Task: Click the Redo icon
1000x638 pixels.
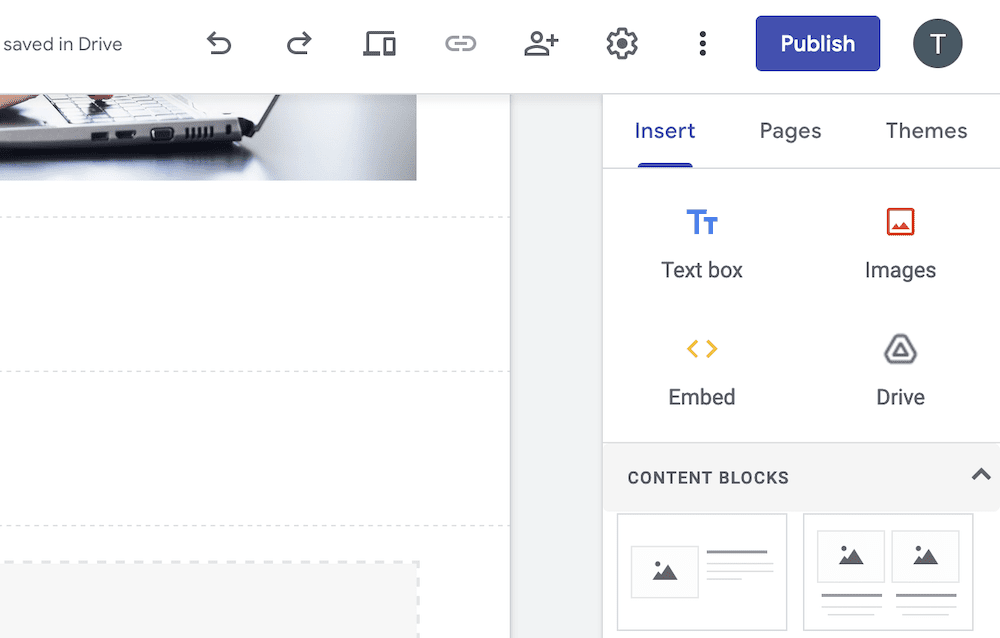Action: point(298,43)
